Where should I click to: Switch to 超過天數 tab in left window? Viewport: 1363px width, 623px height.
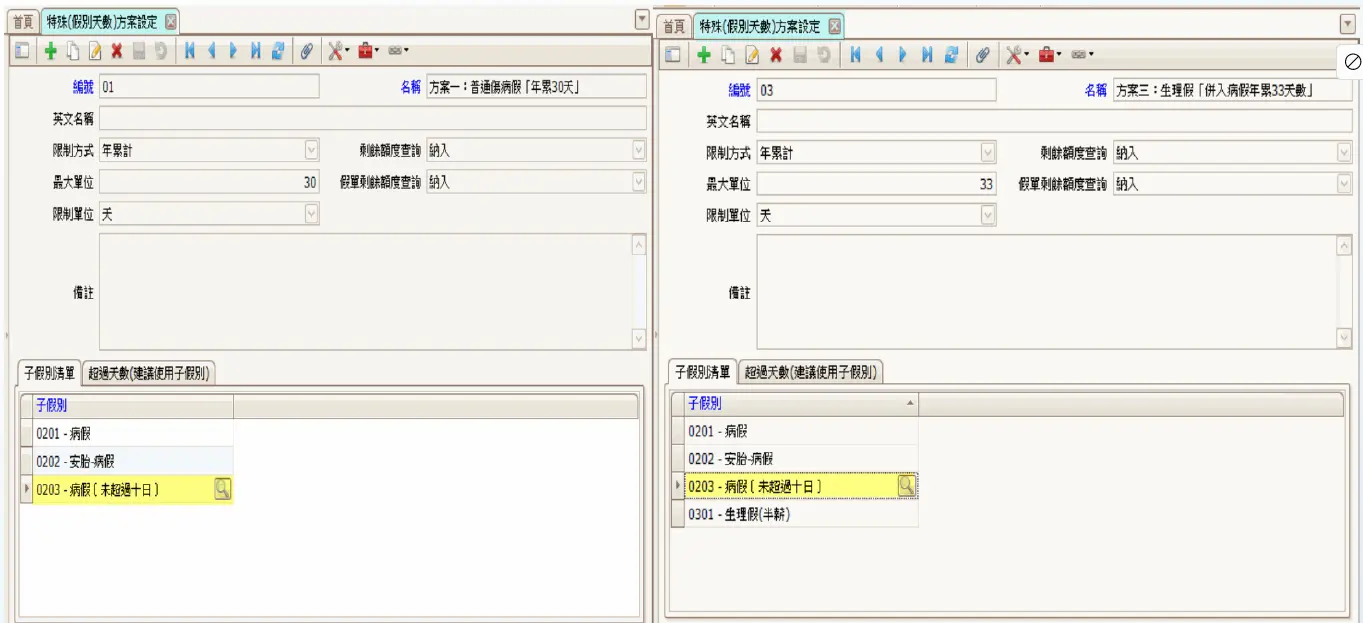point(150,374)
